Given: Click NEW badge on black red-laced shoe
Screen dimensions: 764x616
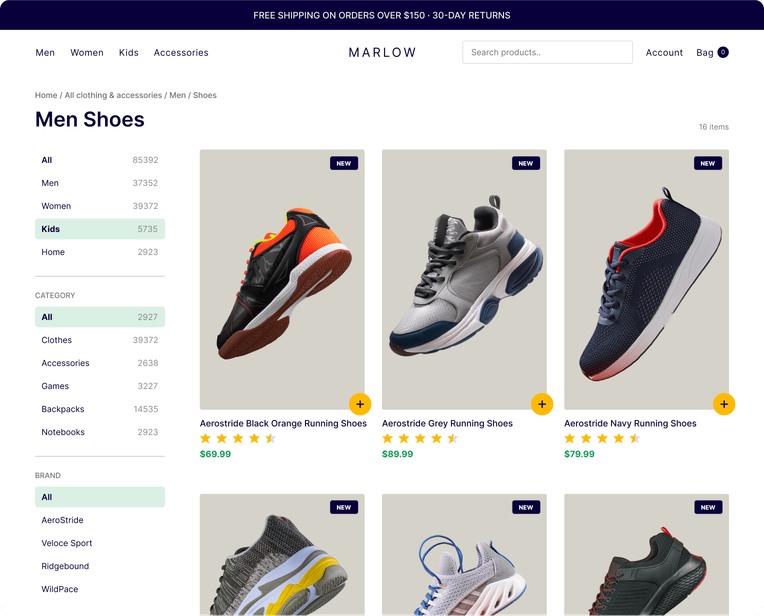Looking at the screenshot, I should click(708, 507).
